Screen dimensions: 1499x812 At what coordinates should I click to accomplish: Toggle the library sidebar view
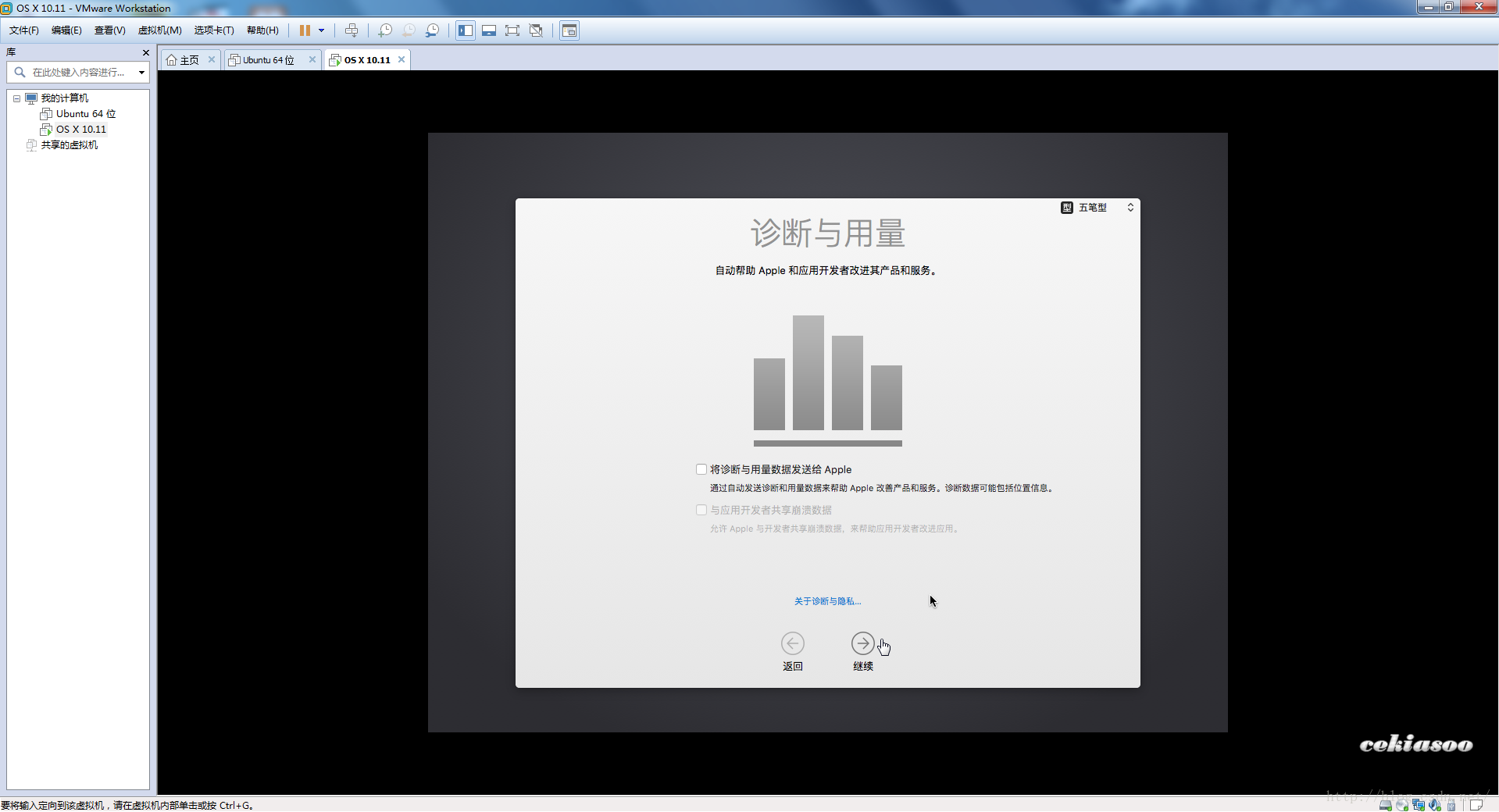pos(466,30)
